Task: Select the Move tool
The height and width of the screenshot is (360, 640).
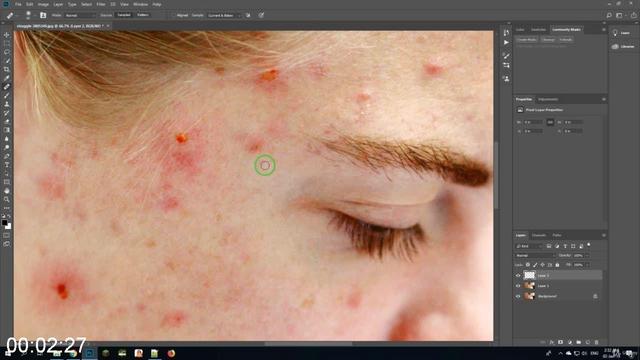Action: tap(7, 35)
